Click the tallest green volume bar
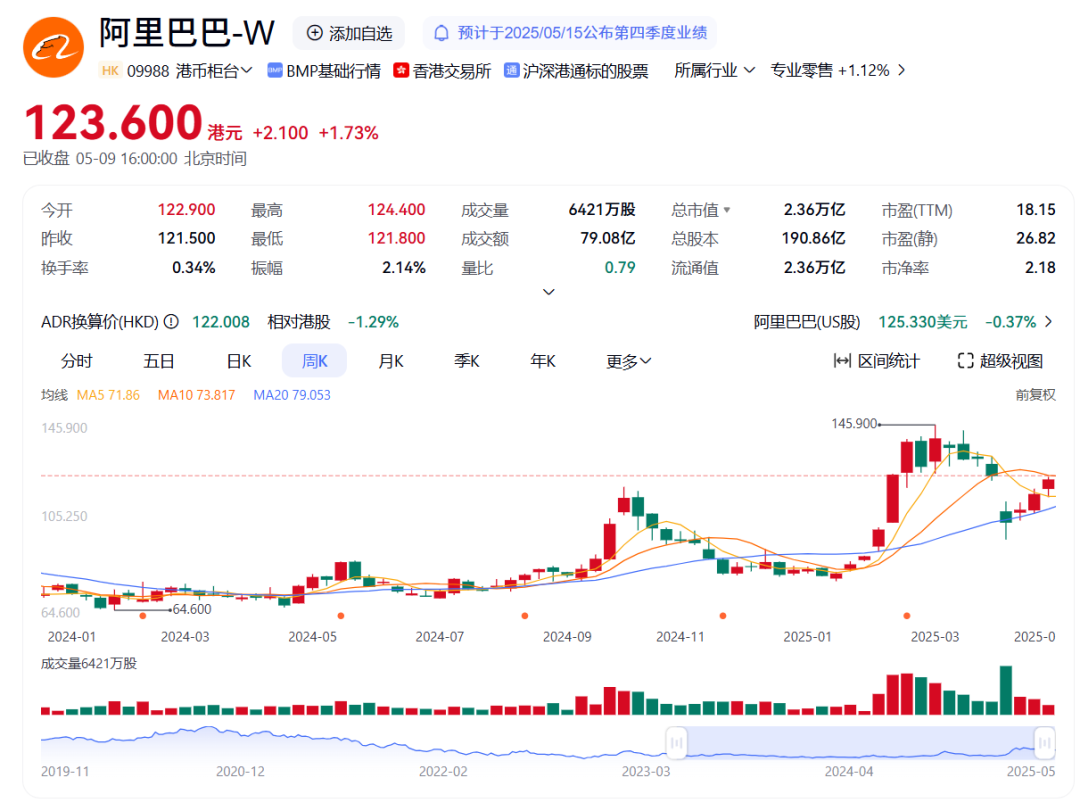This screenshot has height=811, width=1080. pyautogui.click(x=1006, y=690)
